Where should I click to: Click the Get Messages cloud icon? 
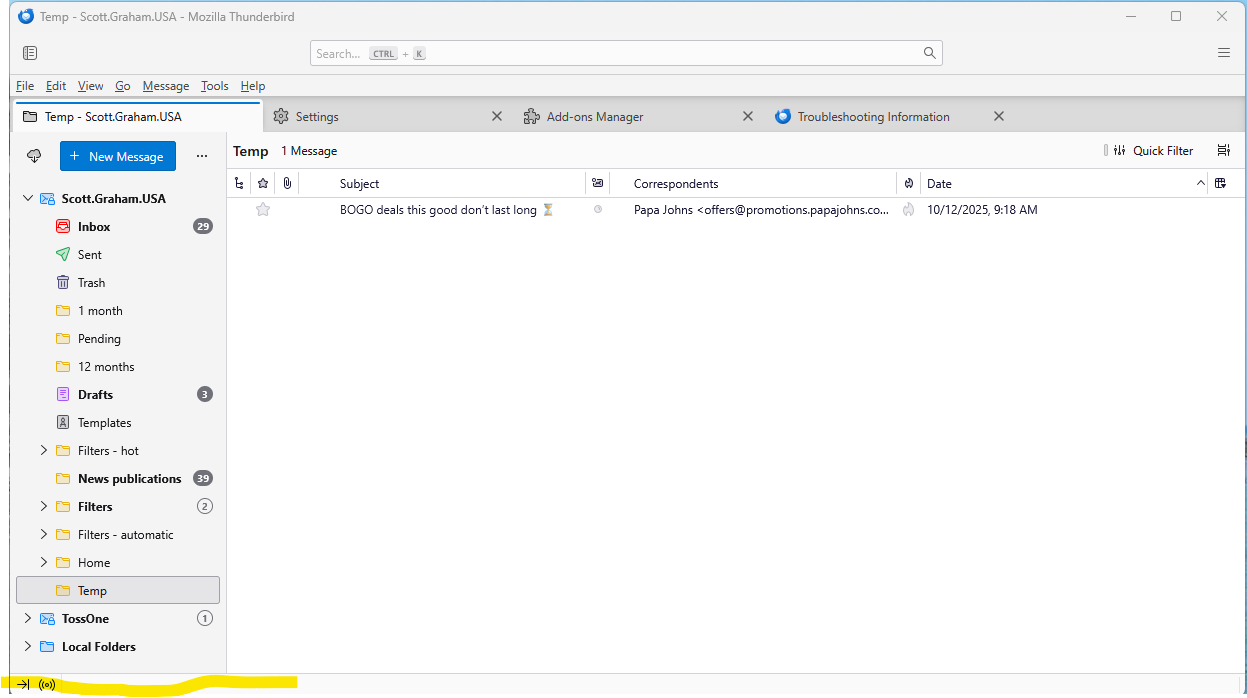(34, 156)
